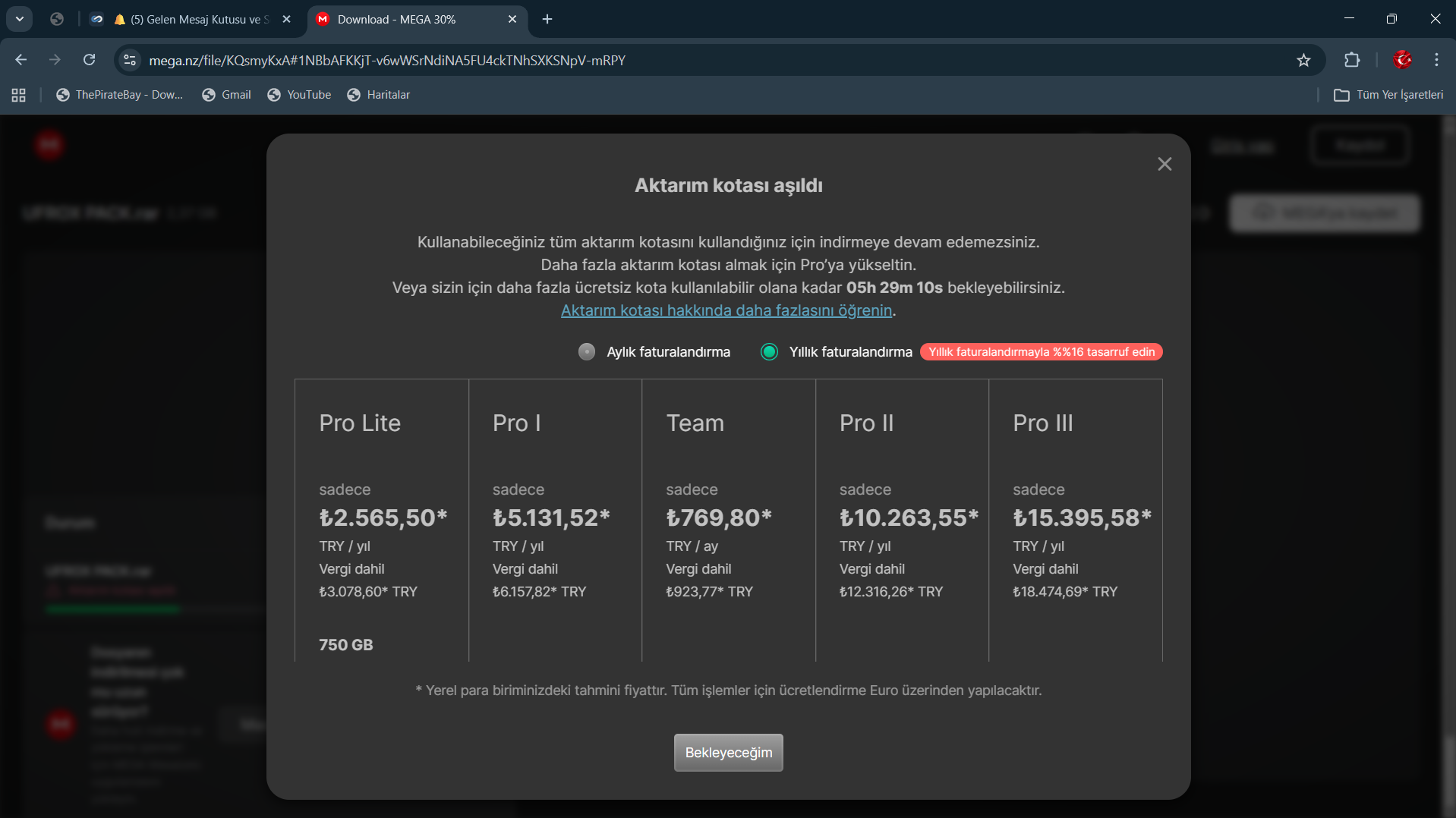Click the yearly savings promo badge
This screenshot has width=1456, height=818.
click(x=1042, y=352)
